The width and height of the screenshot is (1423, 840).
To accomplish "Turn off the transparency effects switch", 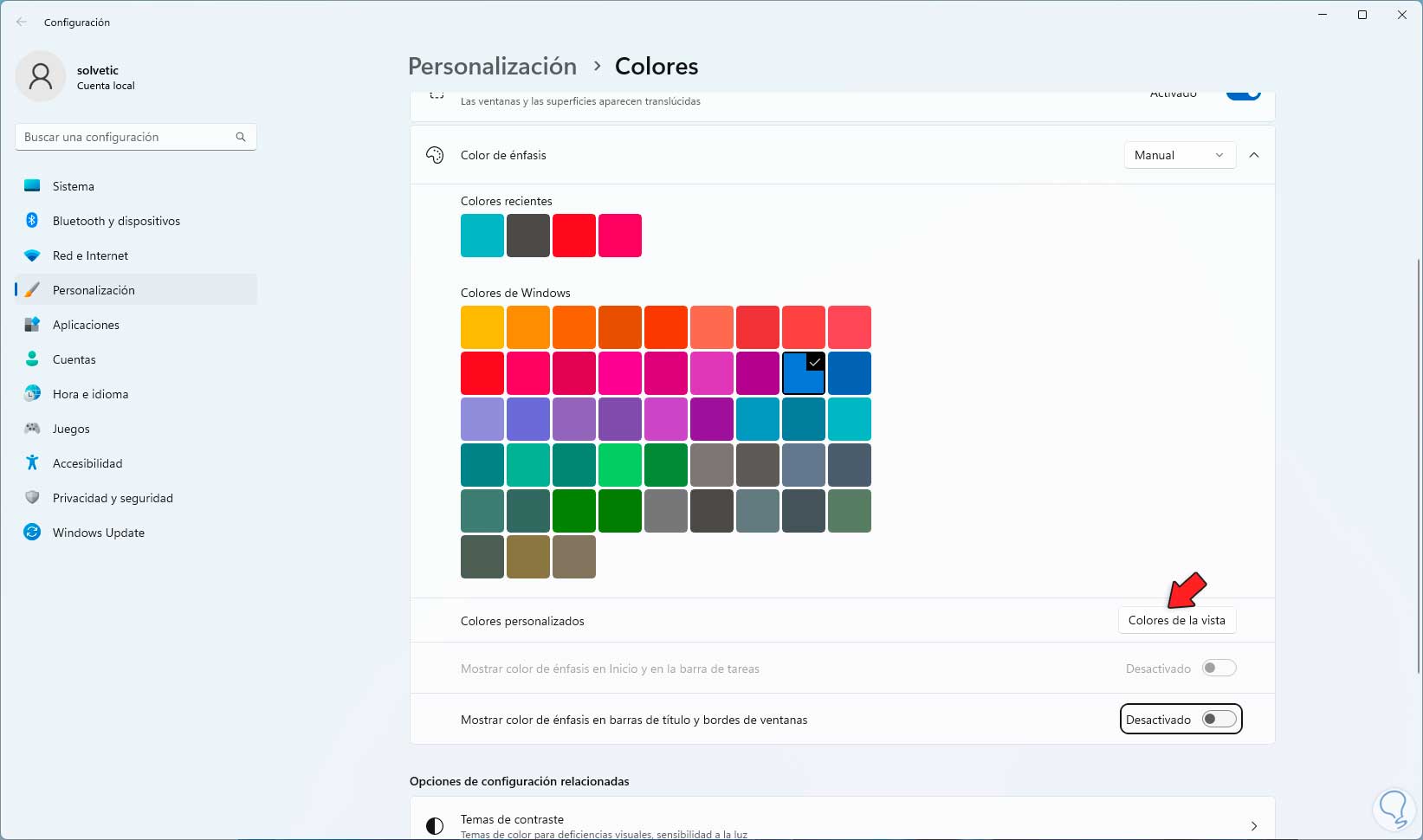I will click(1243, 94).
